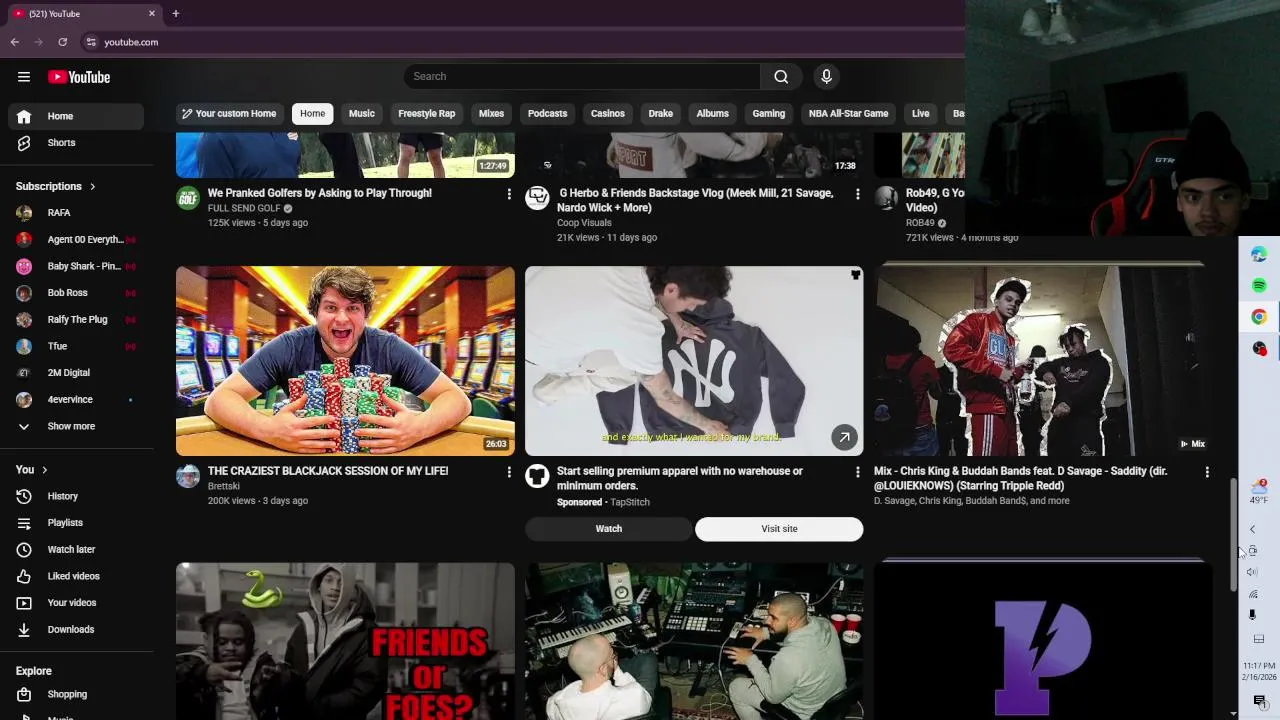Open Playlists in sidebar
This screenshot has height=720, width=1280.
click(x=76, y=523)
